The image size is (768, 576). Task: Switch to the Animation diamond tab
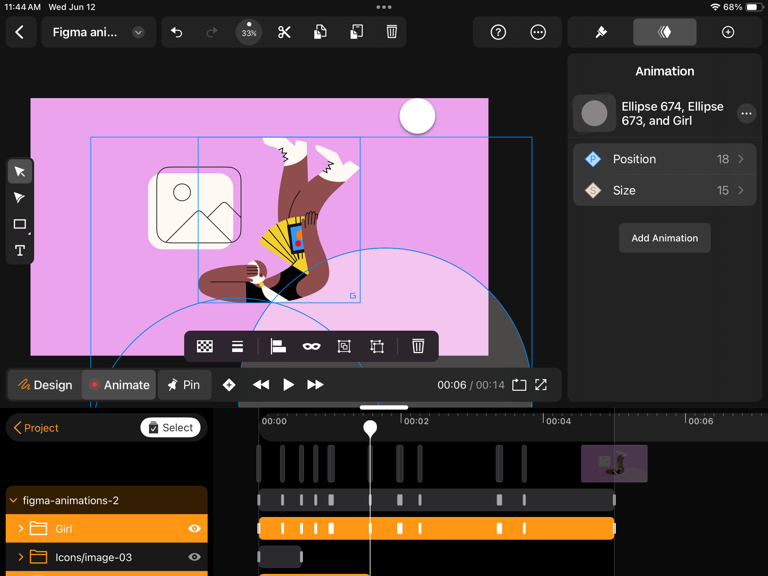click(x=664, y=32)
